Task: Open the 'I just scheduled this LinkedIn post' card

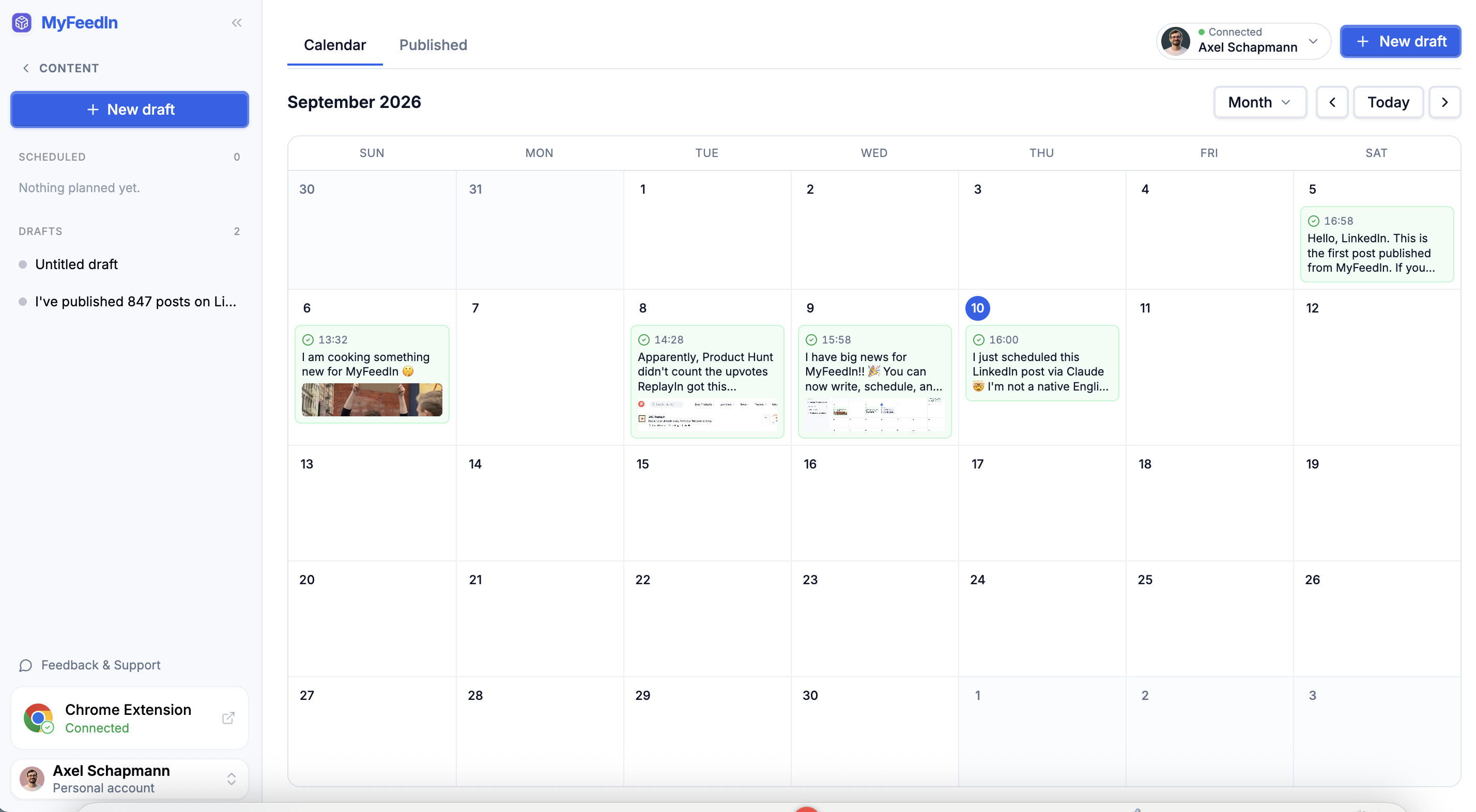Action: (1042, 364)
